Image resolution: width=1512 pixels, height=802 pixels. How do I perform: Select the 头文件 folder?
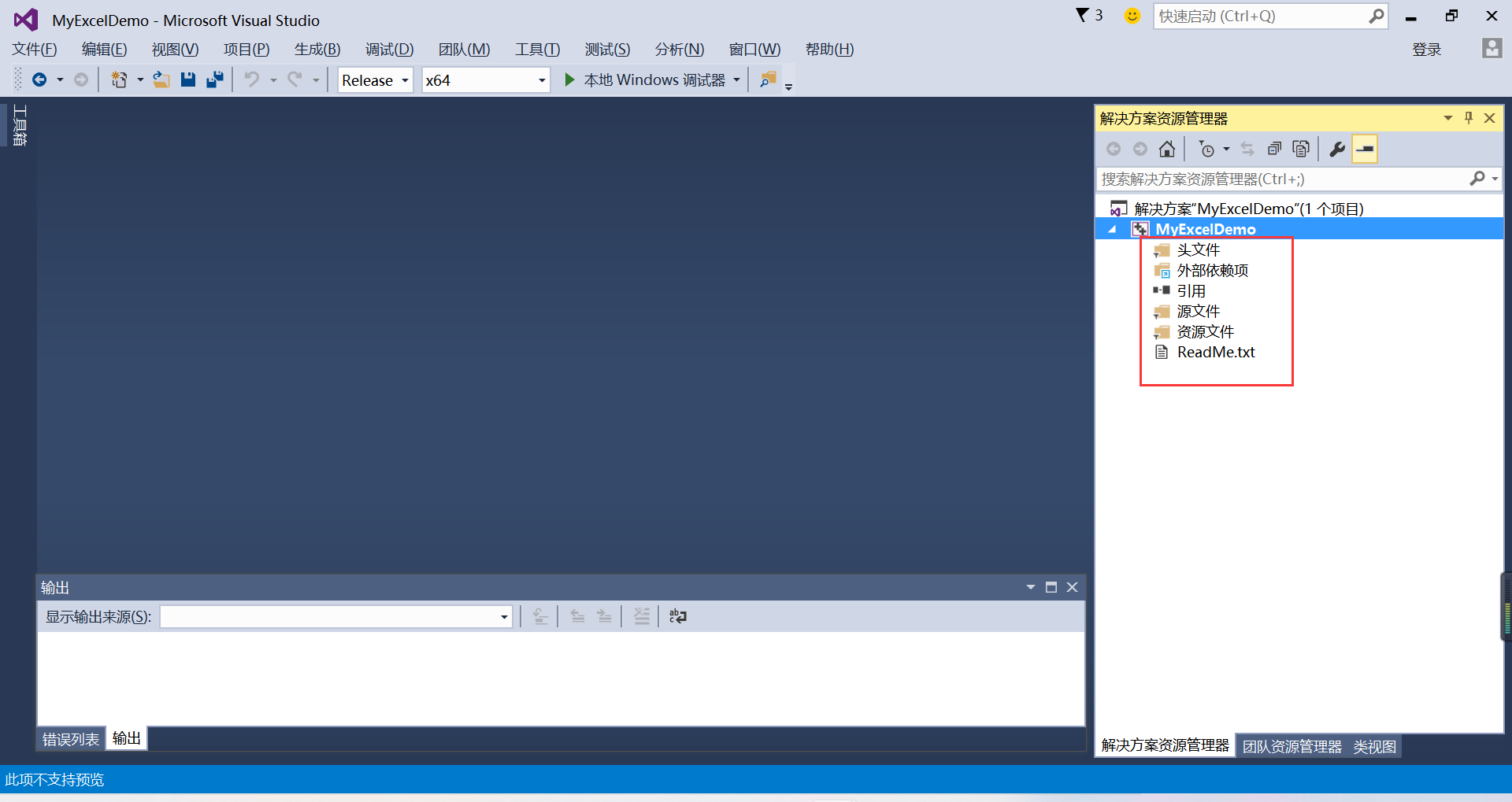click(1198, 250)
